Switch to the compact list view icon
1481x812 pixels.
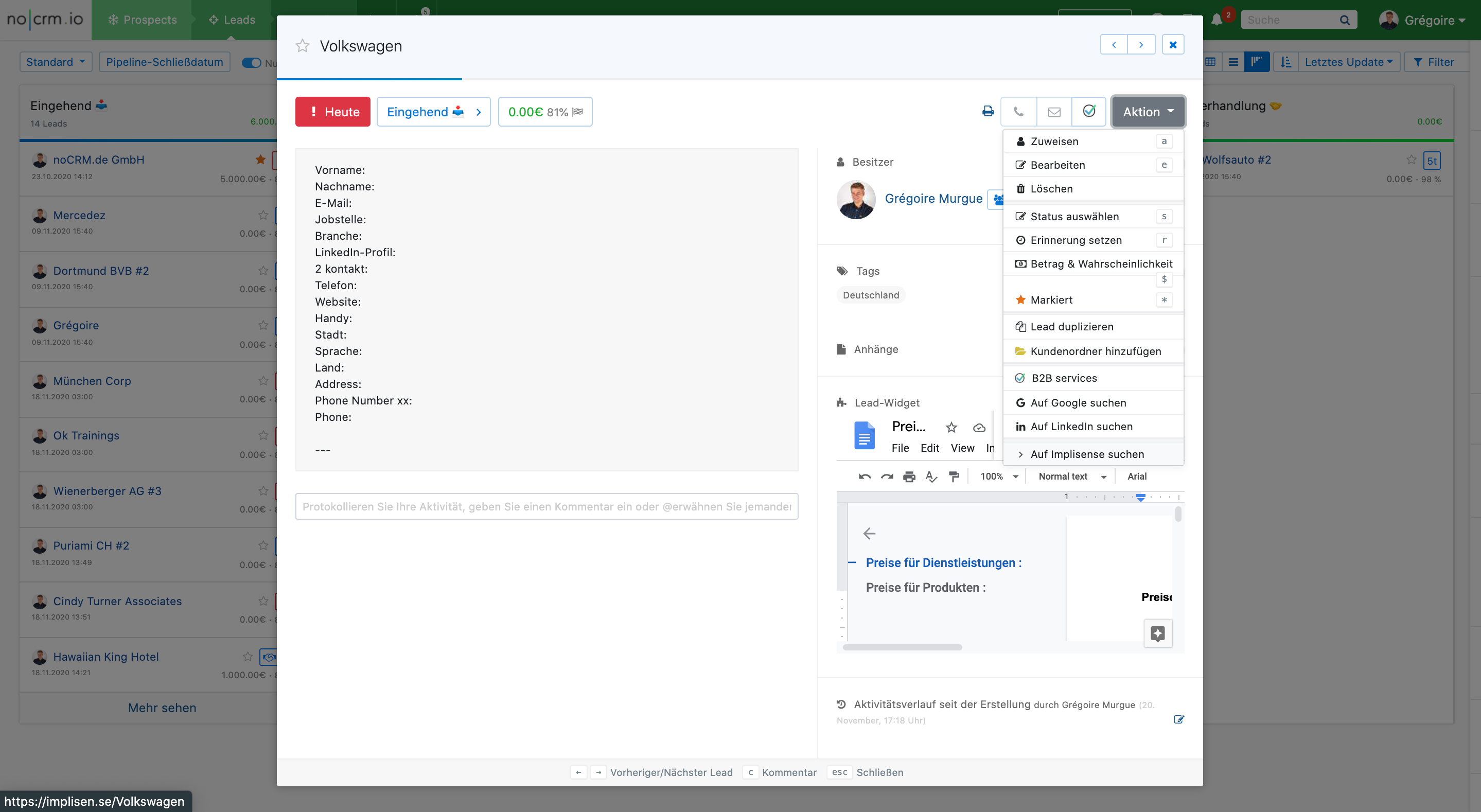1233,62
